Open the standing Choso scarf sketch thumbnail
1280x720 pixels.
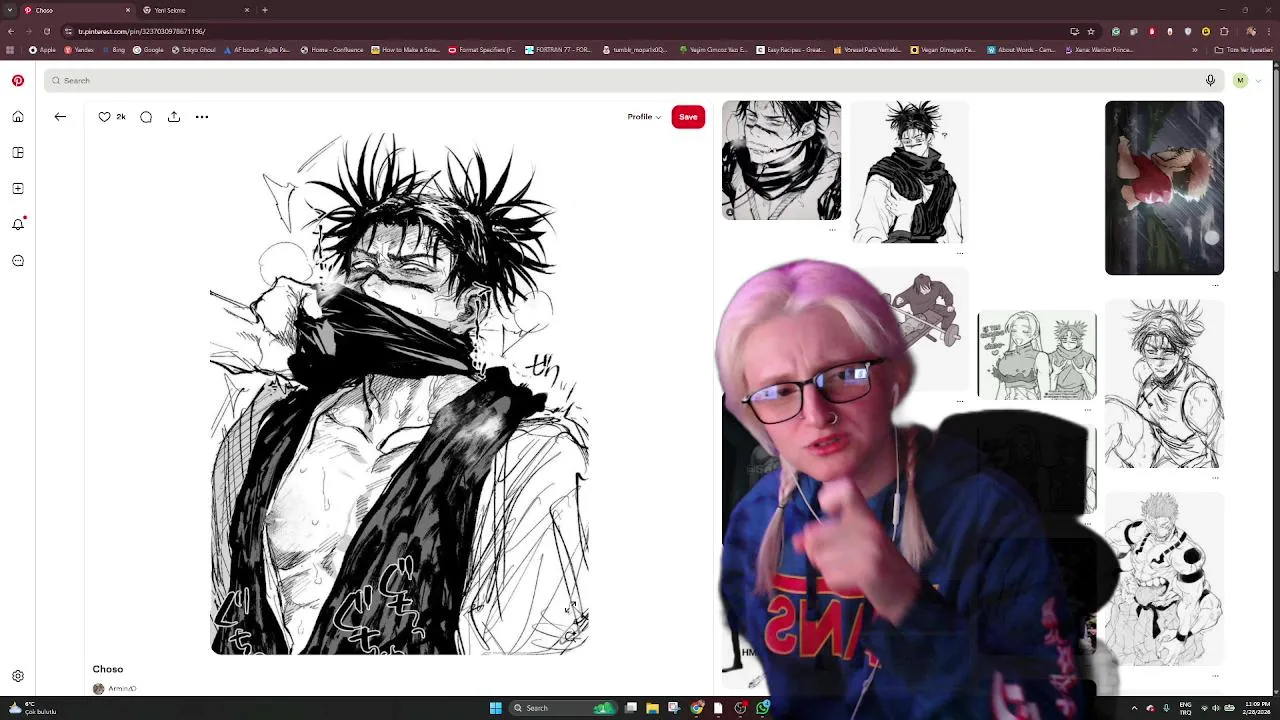pos(909,172)
